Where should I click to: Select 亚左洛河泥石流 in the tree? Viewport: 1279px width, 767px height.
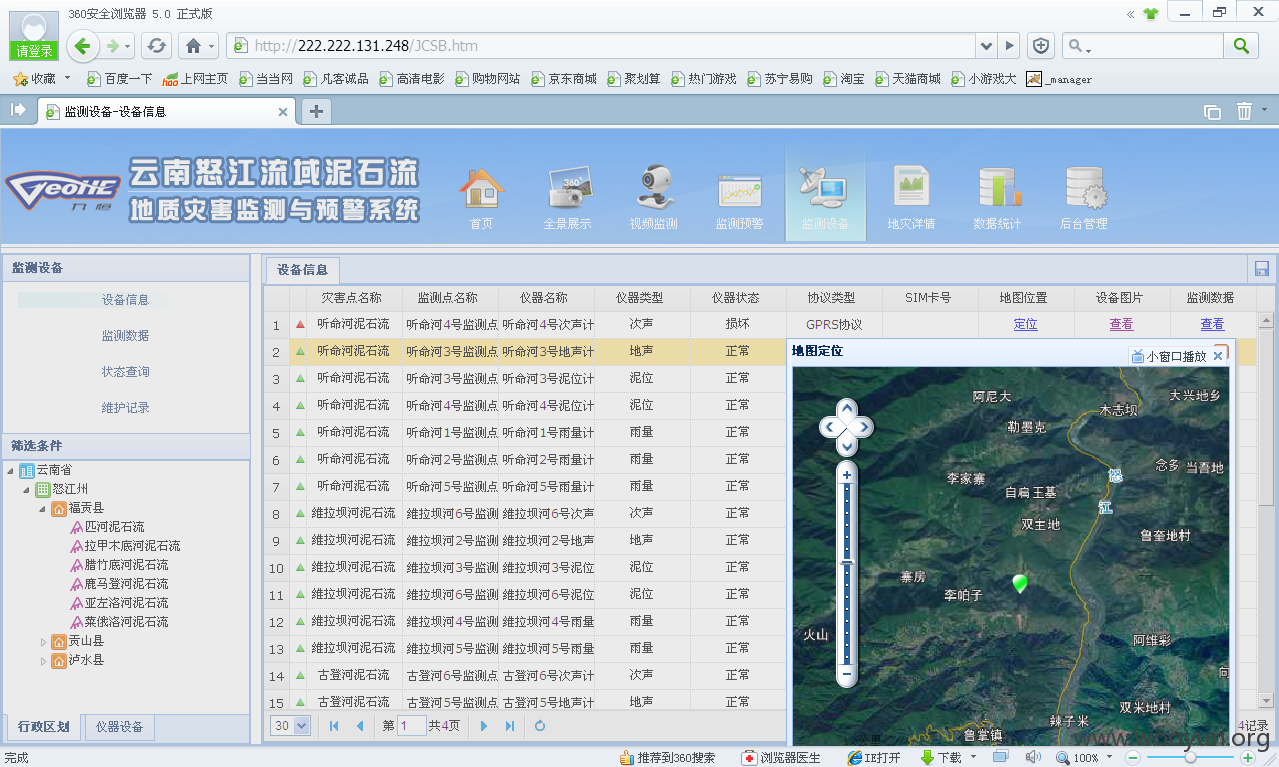(126, 603)
